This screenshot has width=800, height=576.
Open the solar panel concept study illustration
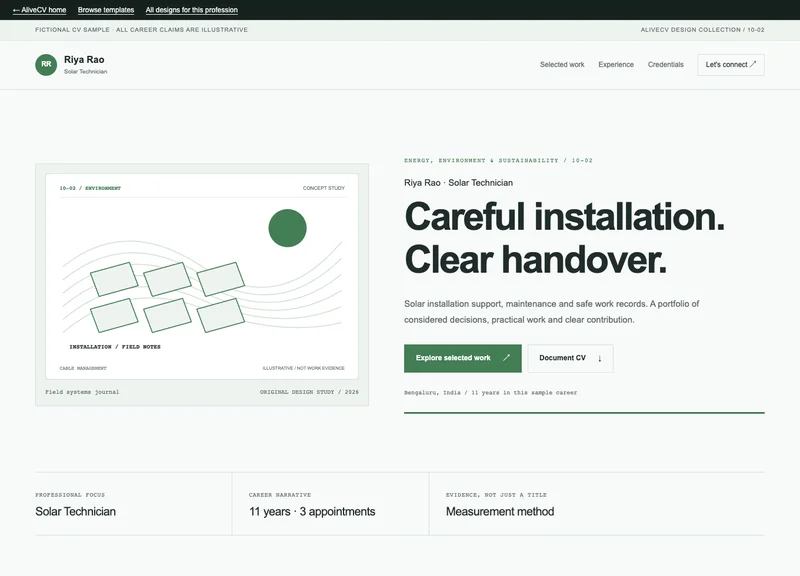coord(202,277)
